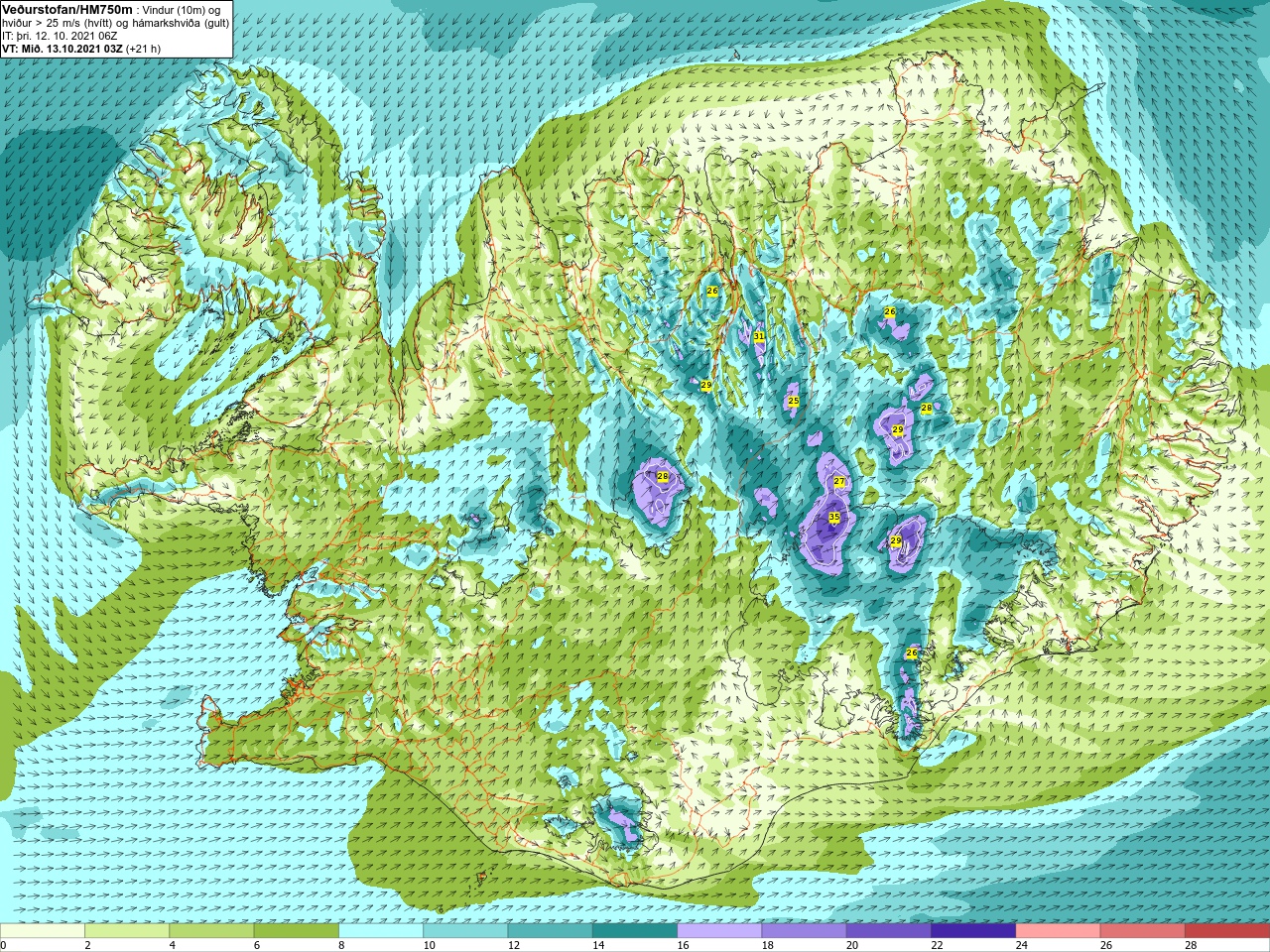Click the yellow max gust label 35
Image resolution: width=1270 pixels, height=952 pixels.
(834, 517)
